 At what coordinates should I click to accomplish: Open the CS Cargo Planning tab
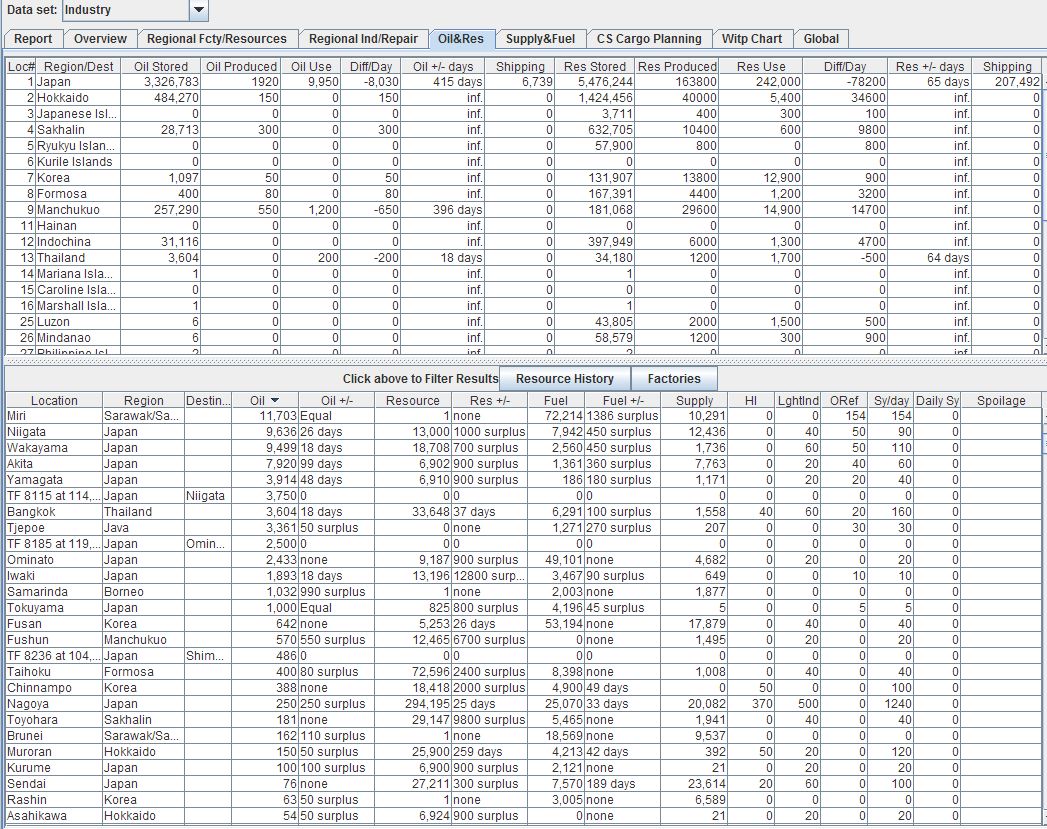[649, 39]
